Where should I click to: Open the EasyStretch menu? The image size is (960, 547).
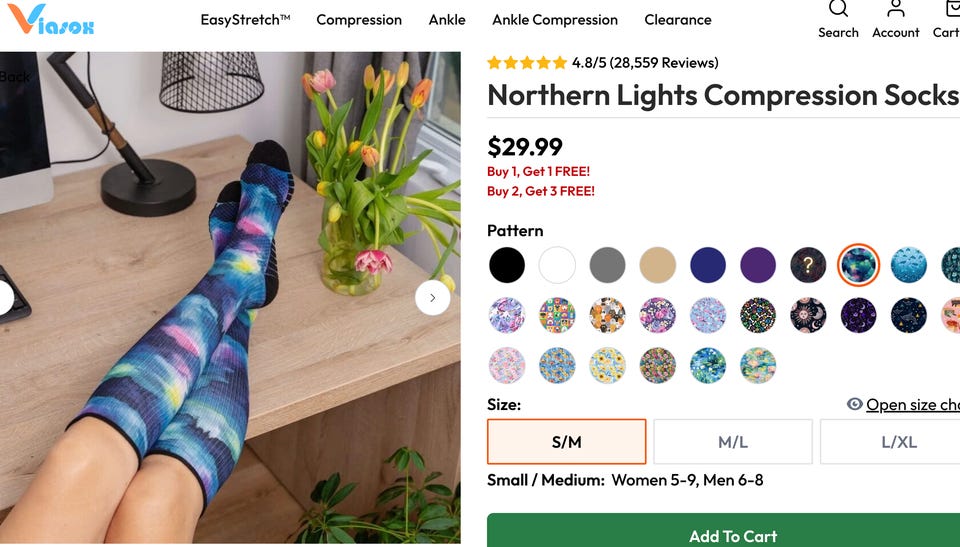coord(246,20)
